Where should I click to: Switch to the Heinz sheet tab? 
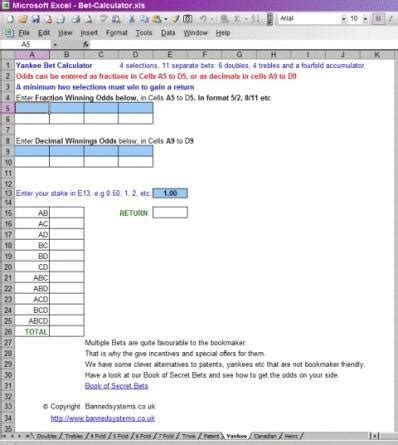tap(291, 436)
